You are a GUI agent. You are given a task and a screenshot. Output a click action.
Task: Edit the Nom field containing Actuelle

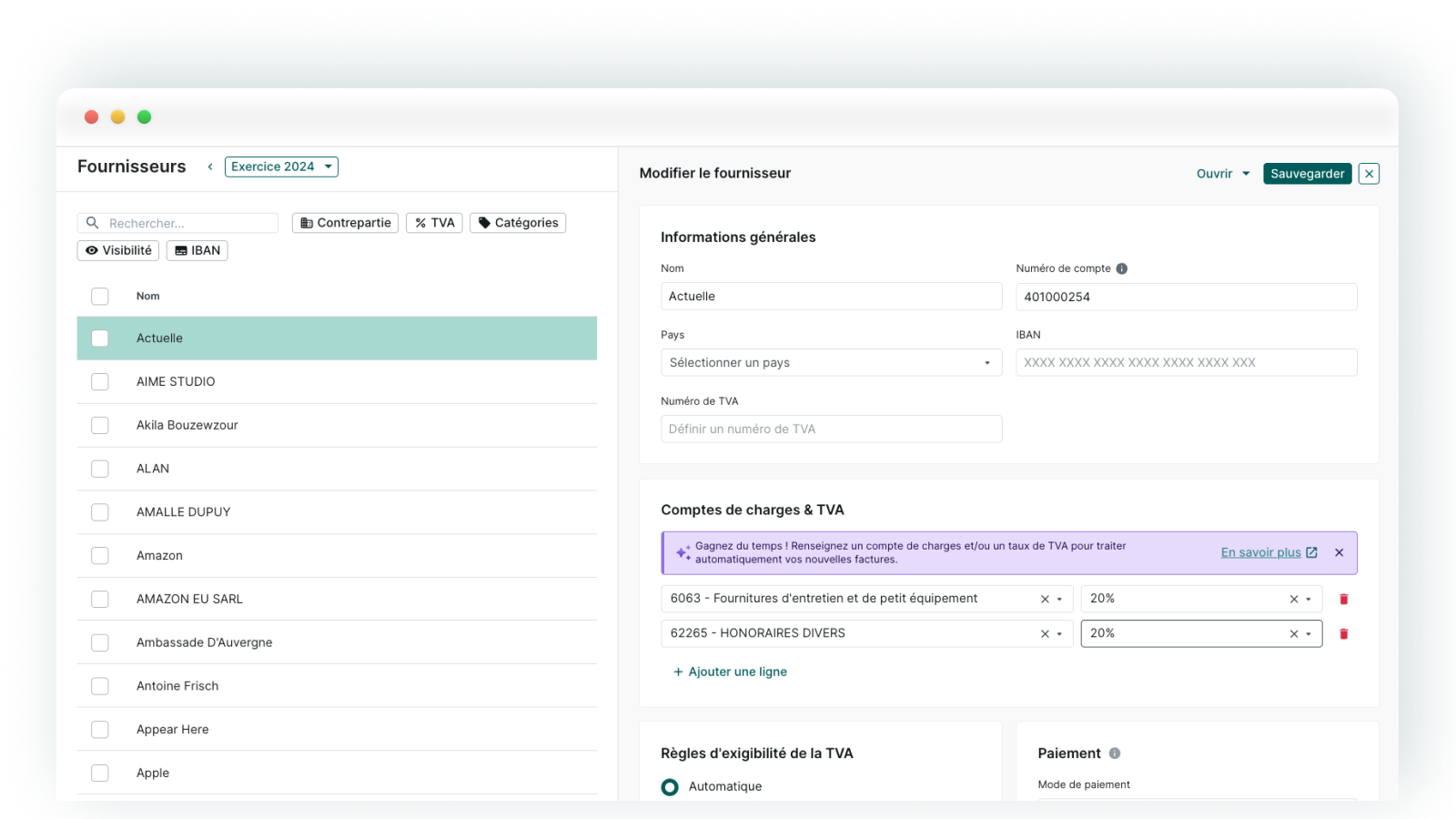[831, 297]
